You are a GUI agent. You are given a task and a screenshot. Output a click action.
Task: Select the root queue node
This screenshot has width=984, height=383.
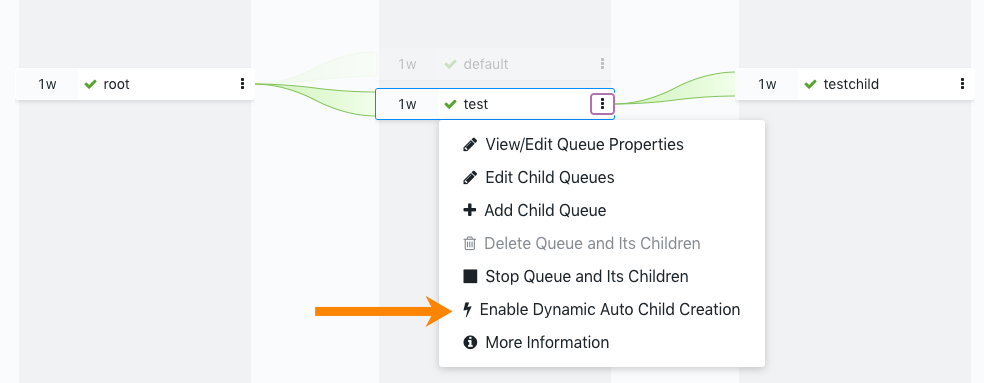pos(135,84)
